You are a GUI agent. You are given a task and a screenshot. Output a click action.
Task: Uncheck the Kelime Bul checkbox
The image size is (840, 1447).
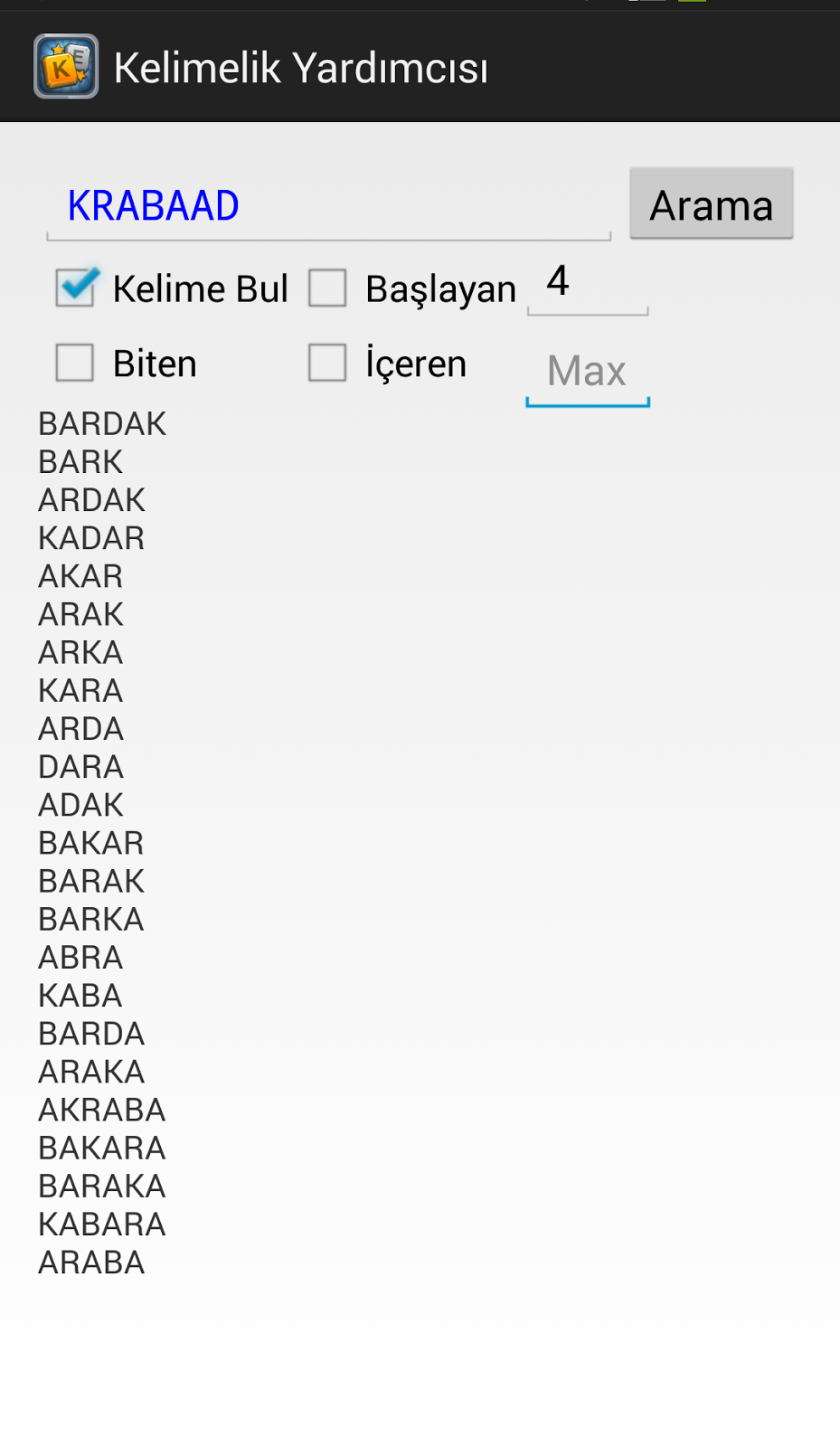coord(75,288)
